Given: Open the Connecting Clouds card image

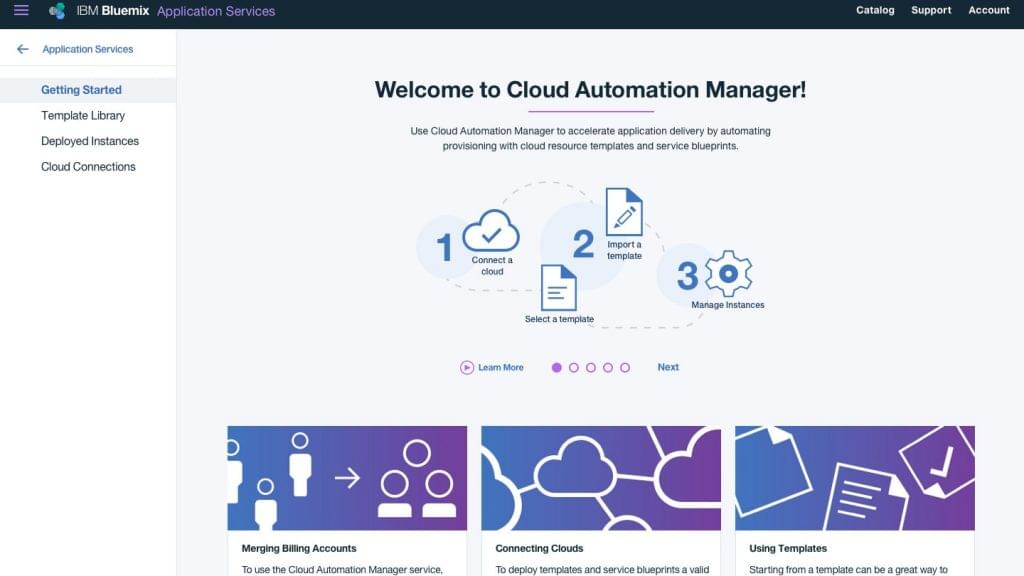Looking at the screenshot, I should pos(601,478).
